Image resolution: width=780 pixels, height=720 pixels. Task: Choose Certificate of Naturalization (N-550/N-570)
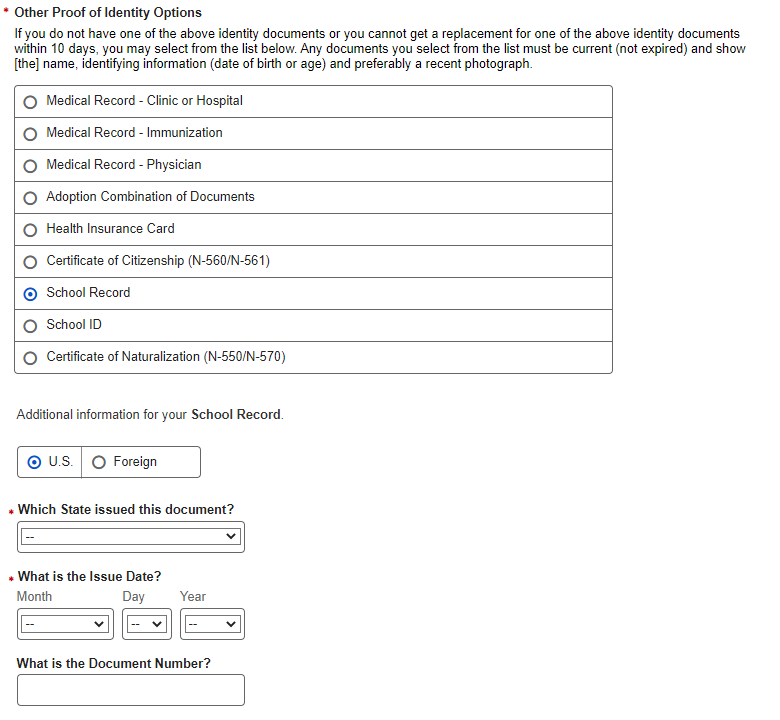point(31,358)
